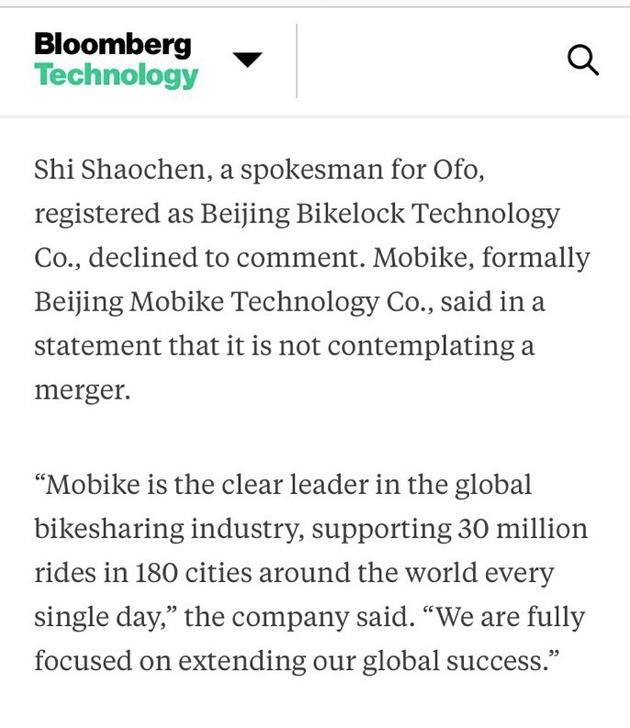Click the word Ofo in first paragraph
This screenshot has width=630, height=728.
click(x=456, y=169)
